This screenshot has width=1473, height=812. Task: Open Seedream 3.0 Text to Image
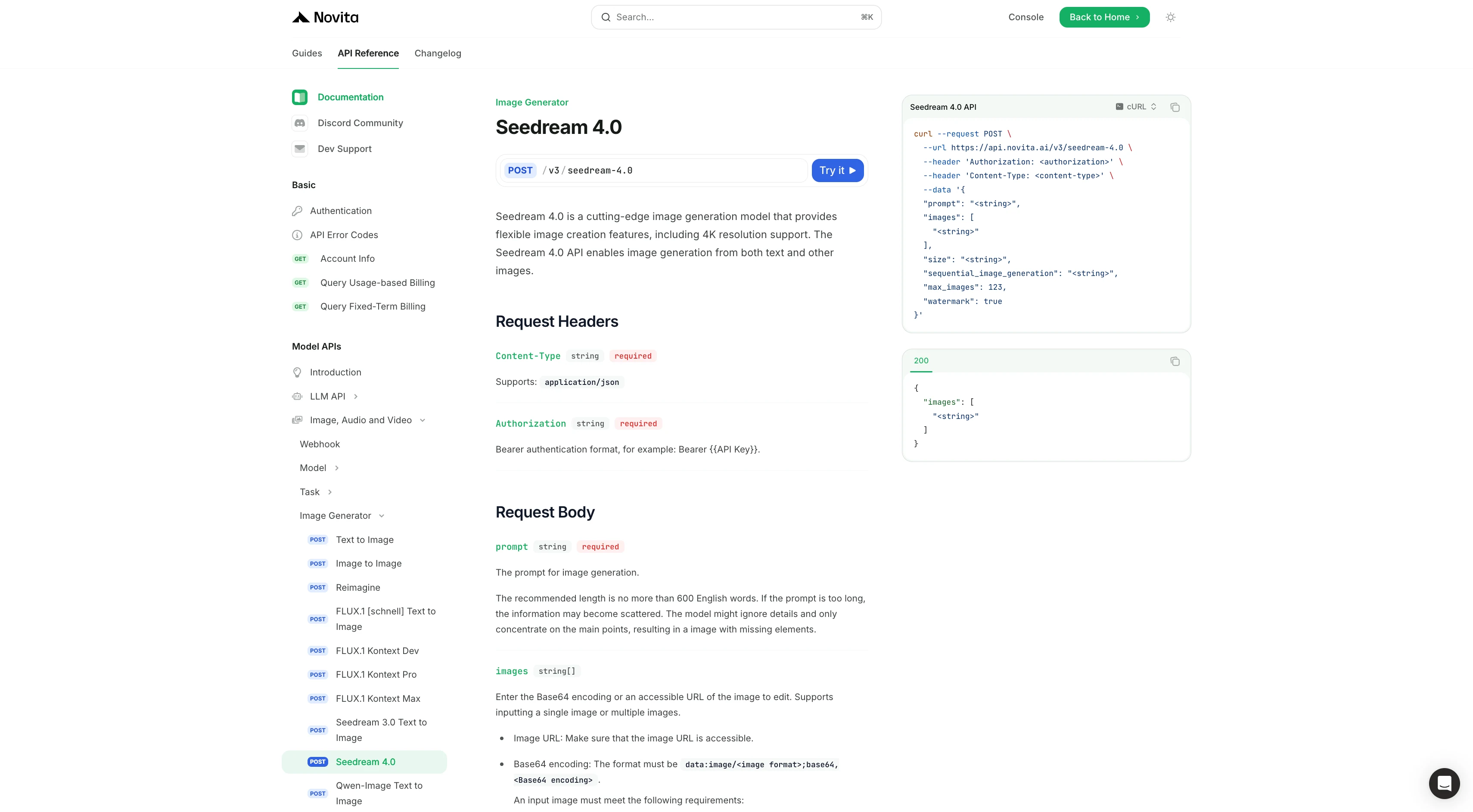pos(381,730)
